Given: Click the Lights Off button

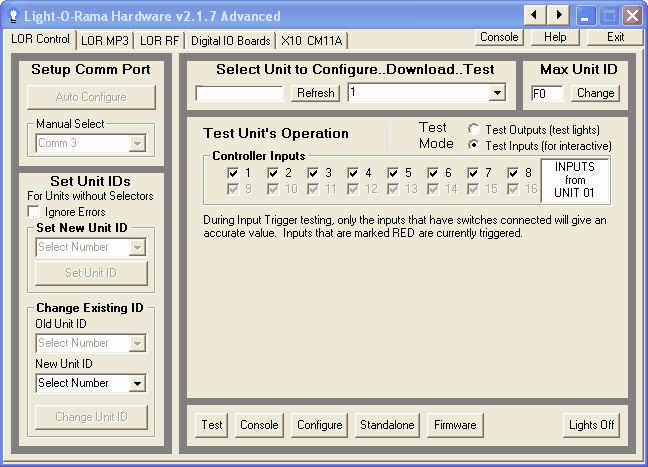Looking at the screenshot, I should coord(591,425).
